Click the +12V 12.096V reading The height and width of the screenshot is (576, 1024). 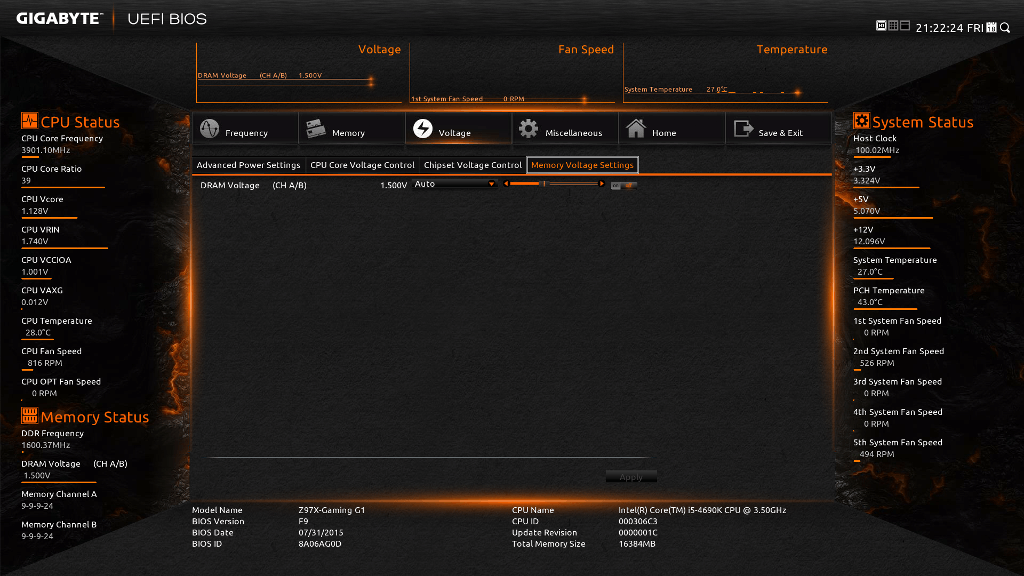tap(869, 242)
